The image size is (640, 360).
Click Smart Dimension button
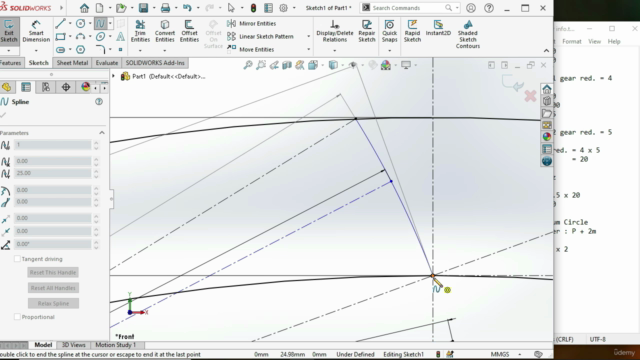tap(36, 31)
